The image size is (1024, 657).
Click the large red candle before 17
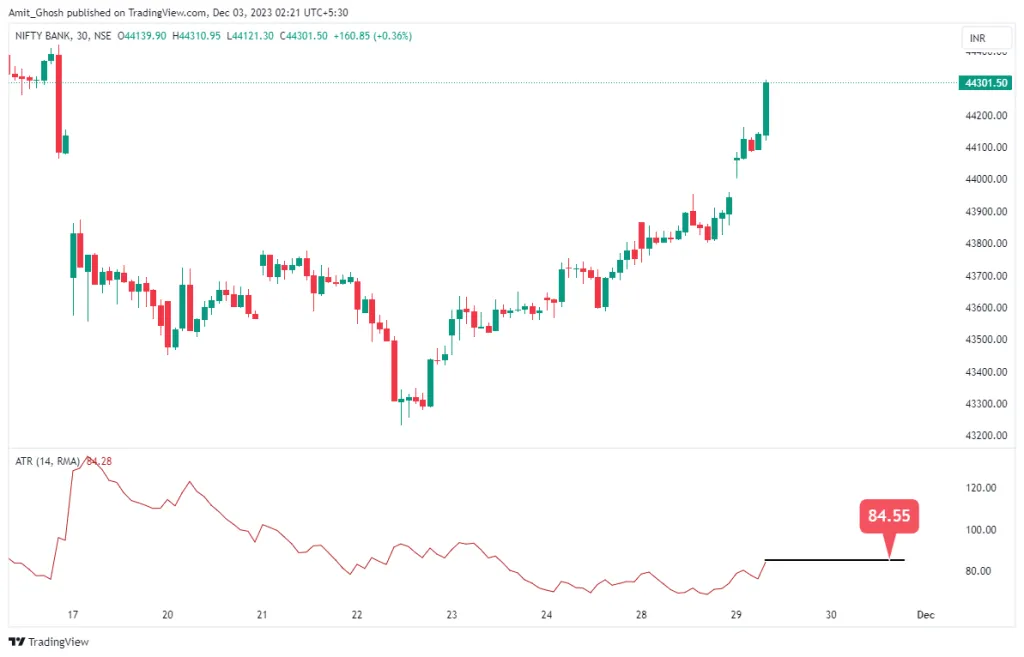59,105
